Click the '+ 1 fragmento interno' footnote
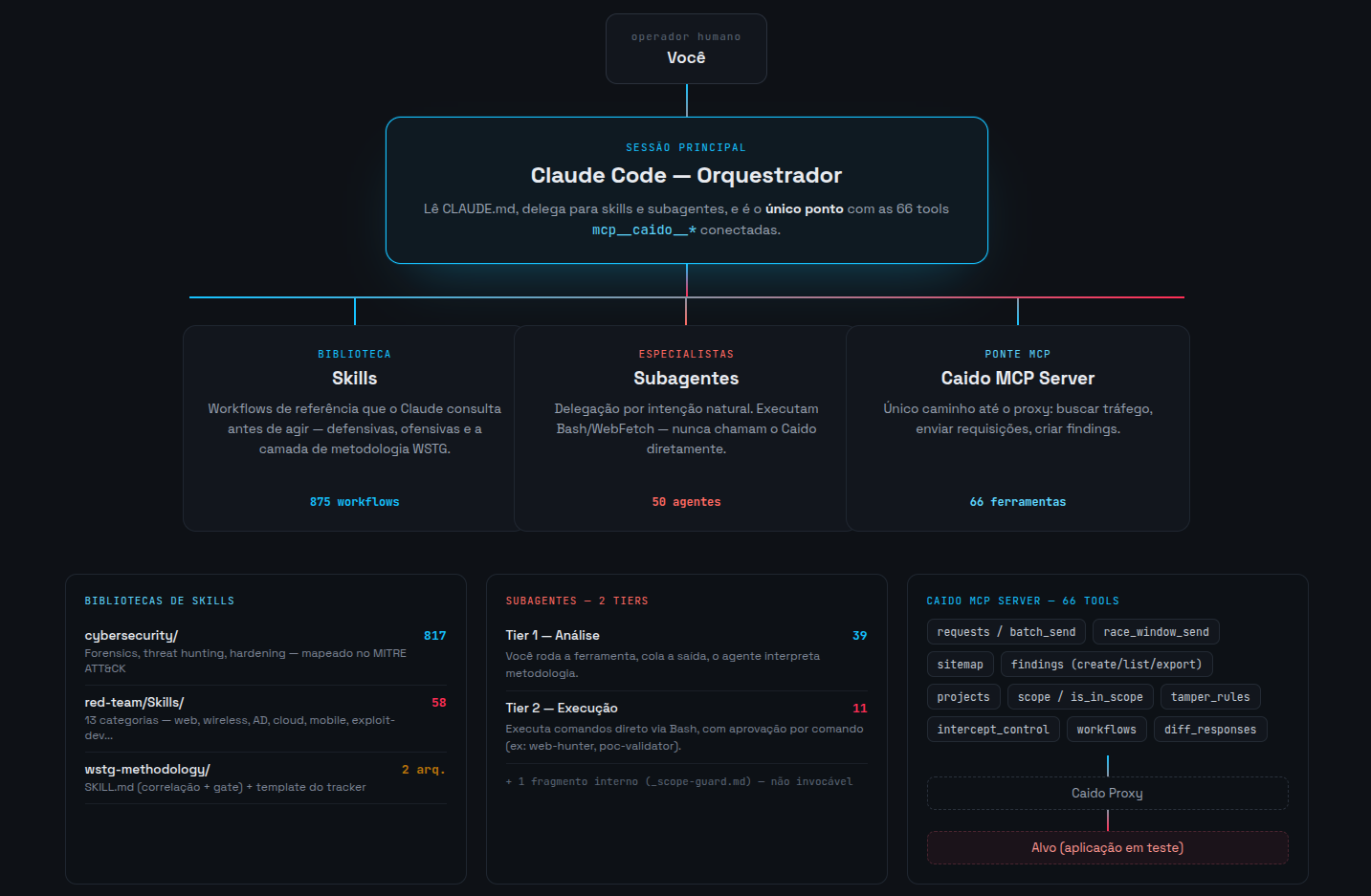 679,781
